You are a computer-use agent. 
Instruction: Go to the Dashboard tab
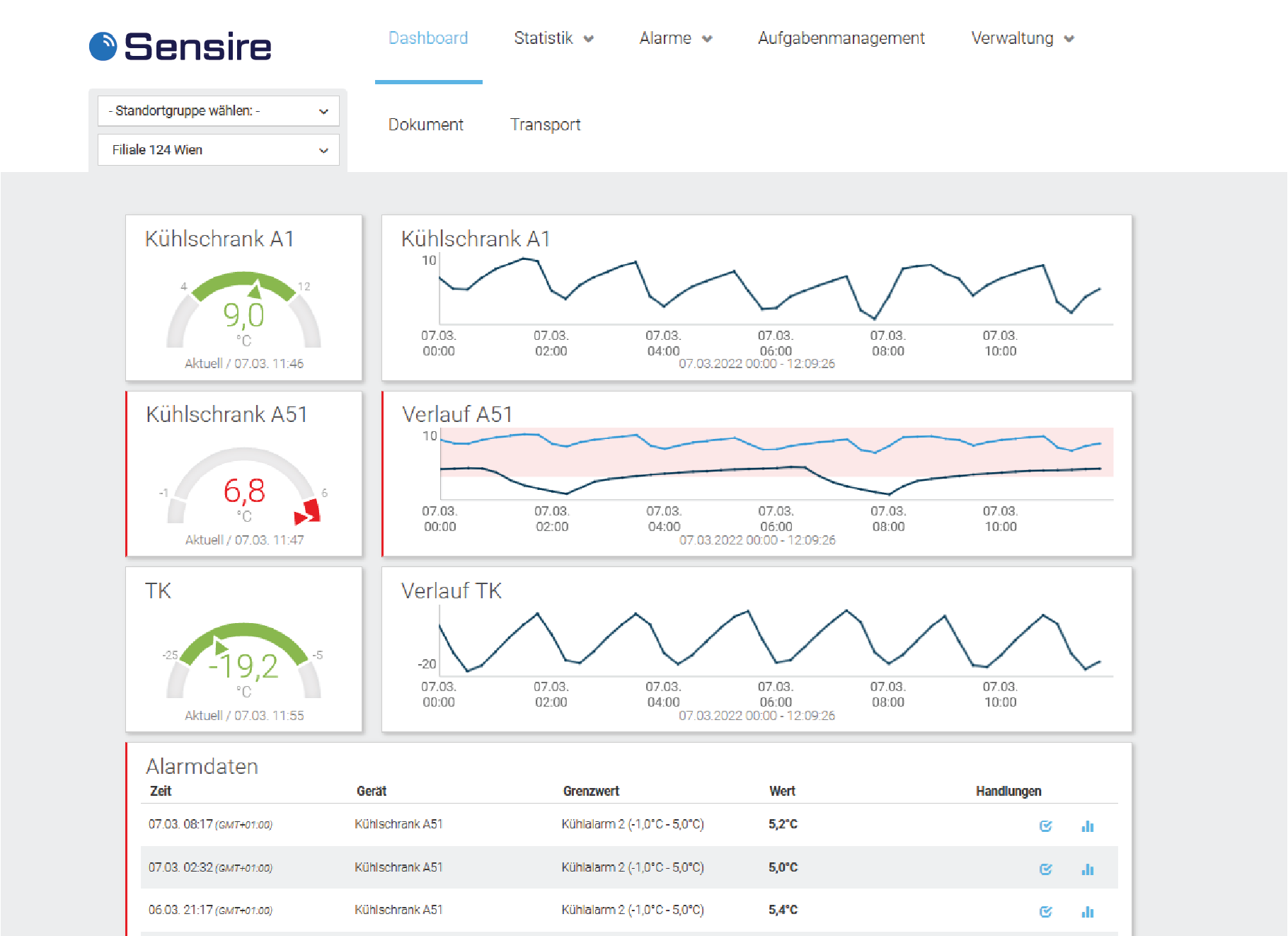428,38
